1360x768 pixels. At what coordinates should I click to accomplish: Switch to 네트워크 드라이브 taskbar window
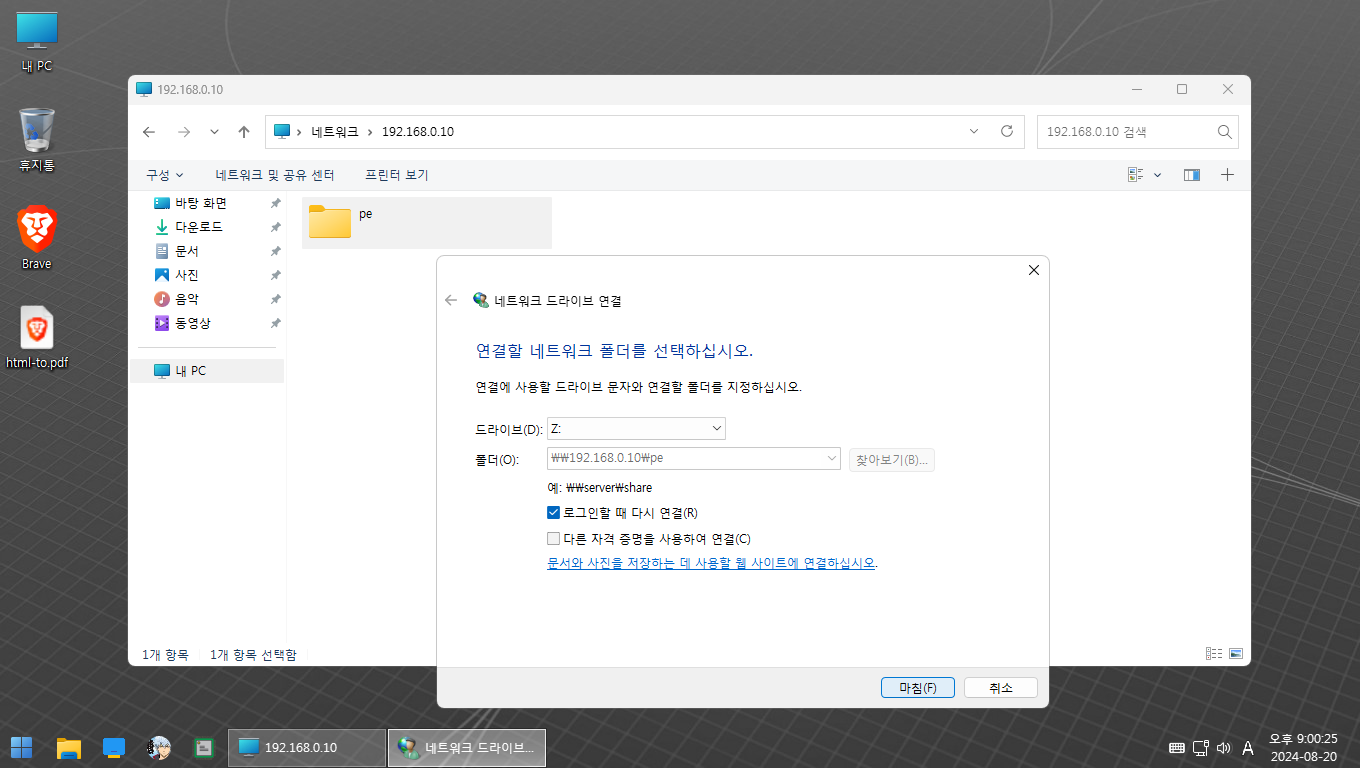tap(467, 747)
